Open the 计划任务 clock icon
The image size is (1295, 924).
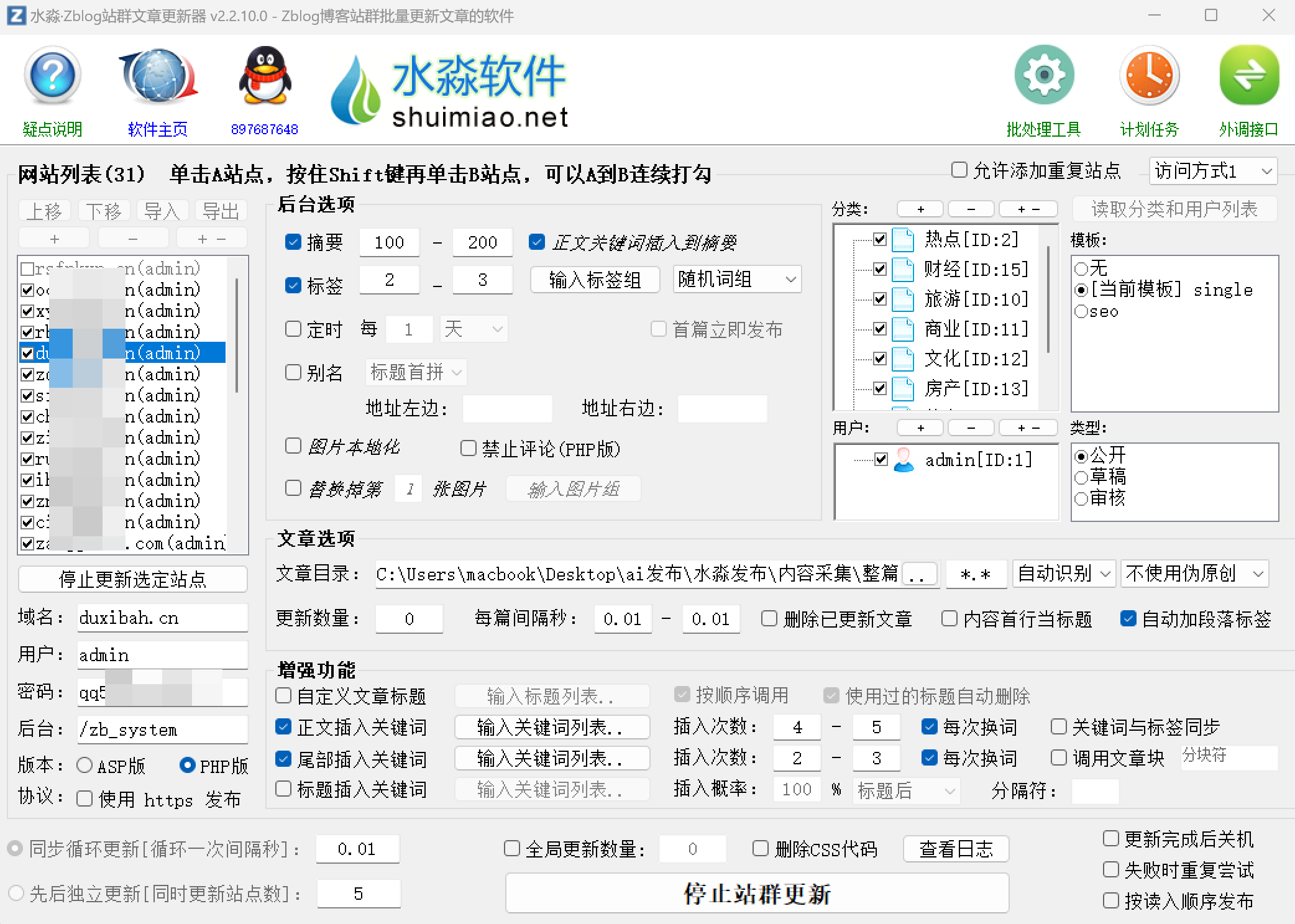[x=1149, y=76]
